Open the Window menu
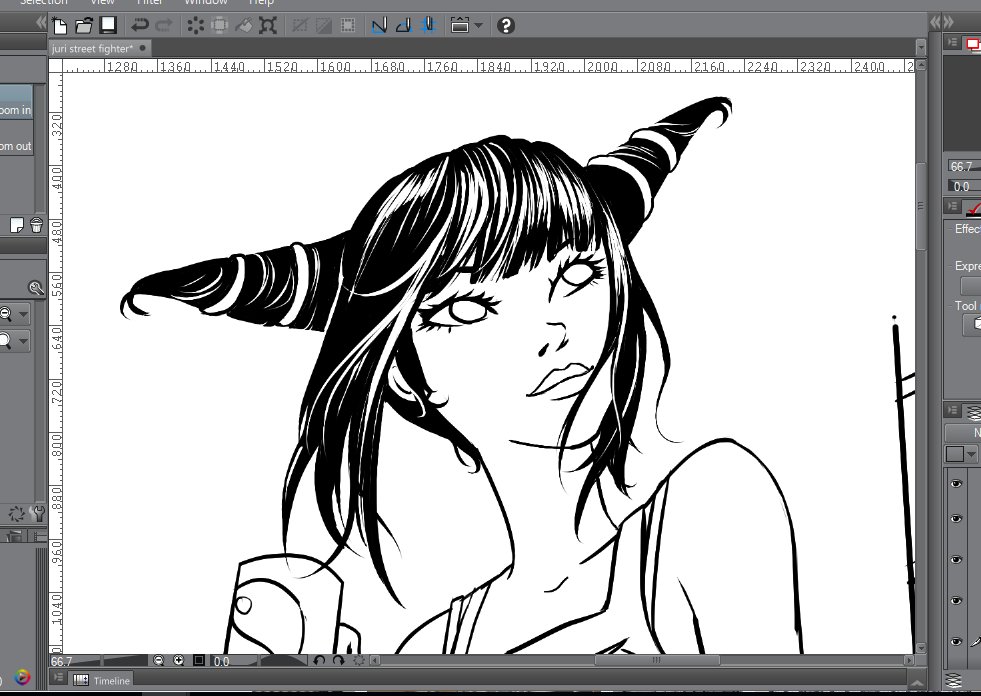 click(206, 3)
